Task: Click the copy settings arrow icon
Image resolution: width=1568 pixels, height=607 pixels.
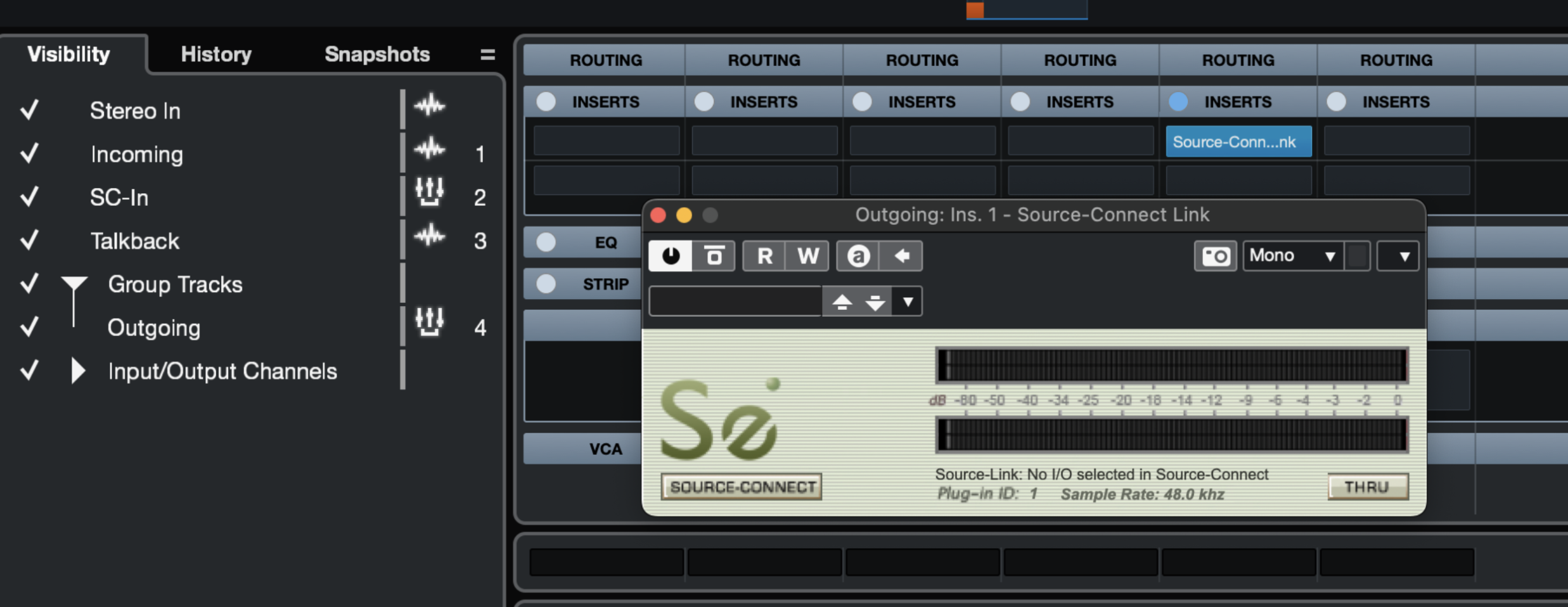Action: 901,256
